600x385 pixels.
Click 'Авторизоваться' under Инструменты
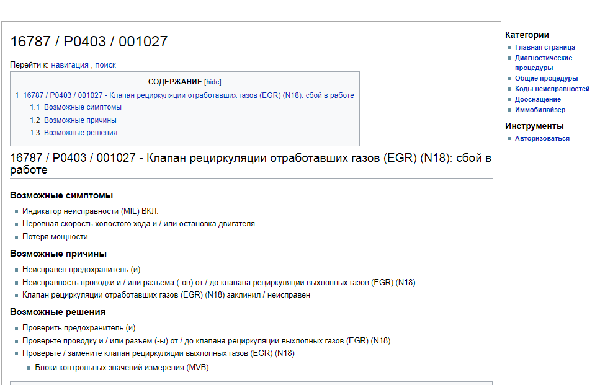tap(542, 139)
